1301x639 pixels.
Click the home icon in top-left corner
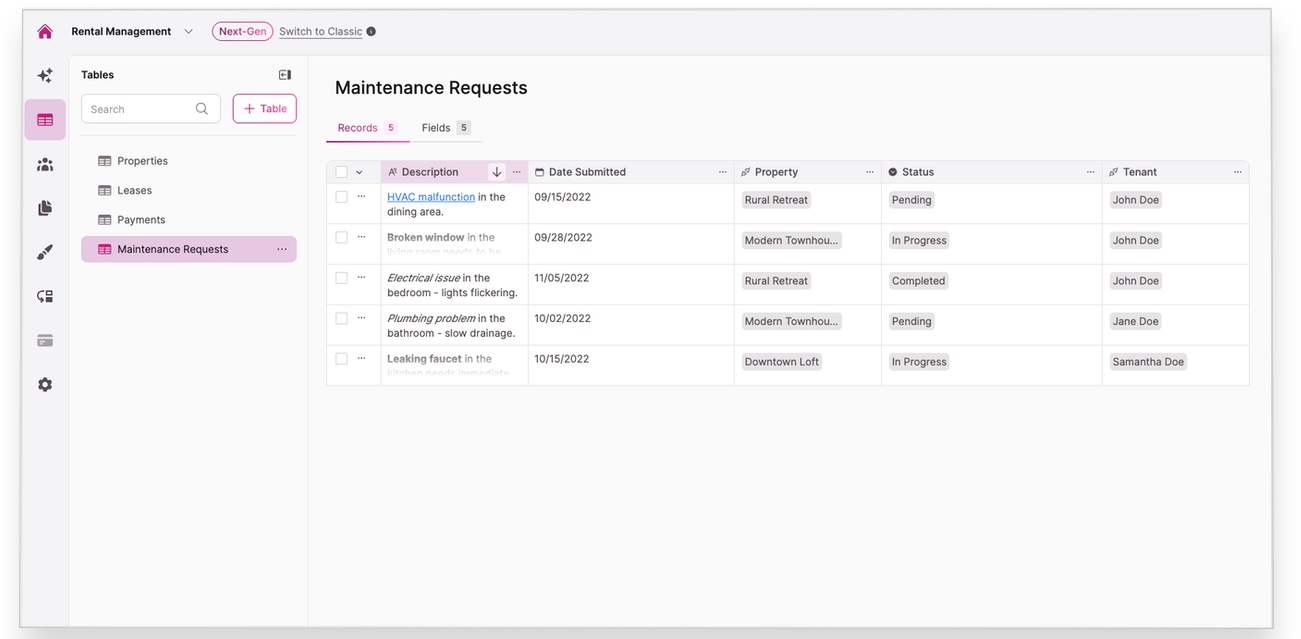click(45, 31)
